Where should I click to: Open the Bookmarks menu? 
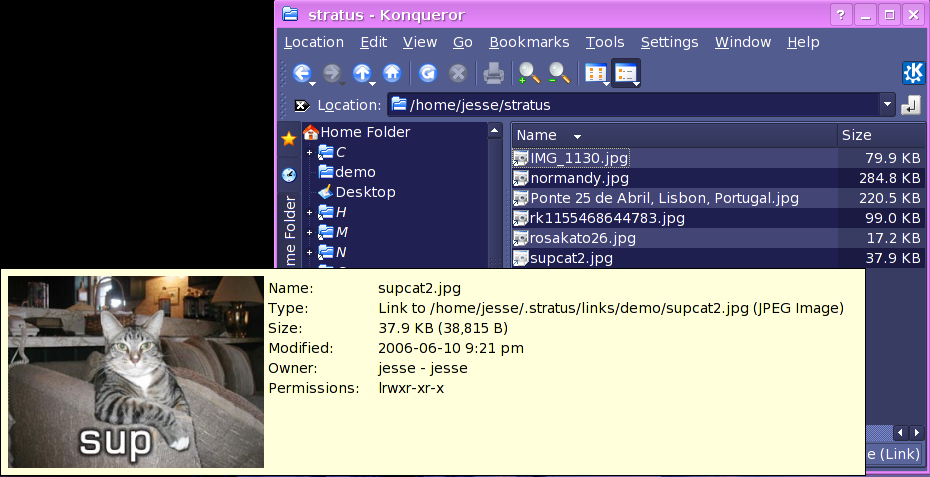point(529,42)
